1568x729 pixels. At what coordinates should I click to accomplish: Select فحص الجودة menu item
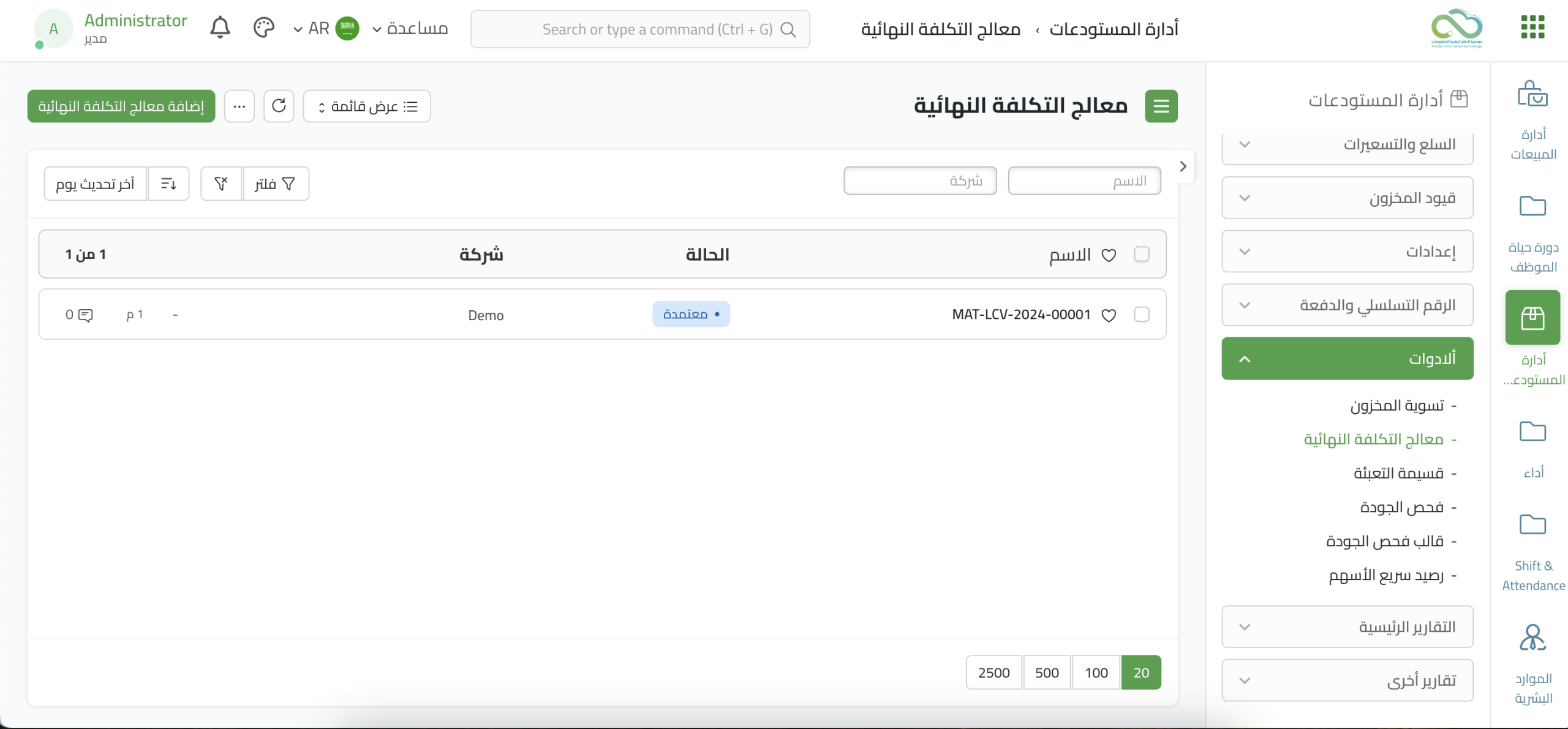click(1401, 507)
